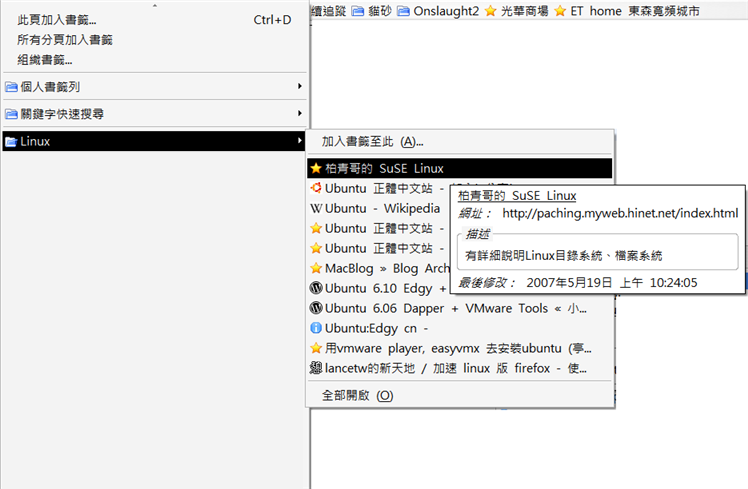Open lancetw的新天地 加速 linux 版 firefox bookmark
This screenshot has height=489, width=748.
(459, 368)
